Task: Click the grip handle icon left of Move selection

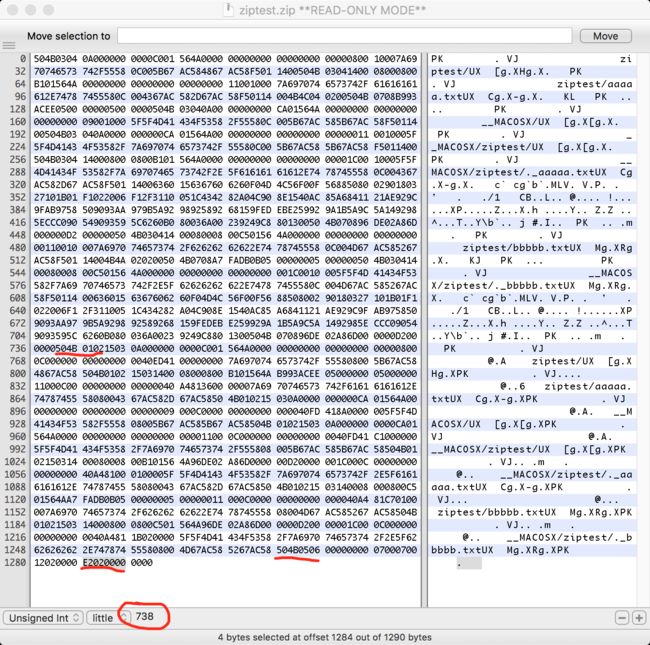Action: [9, 45]
